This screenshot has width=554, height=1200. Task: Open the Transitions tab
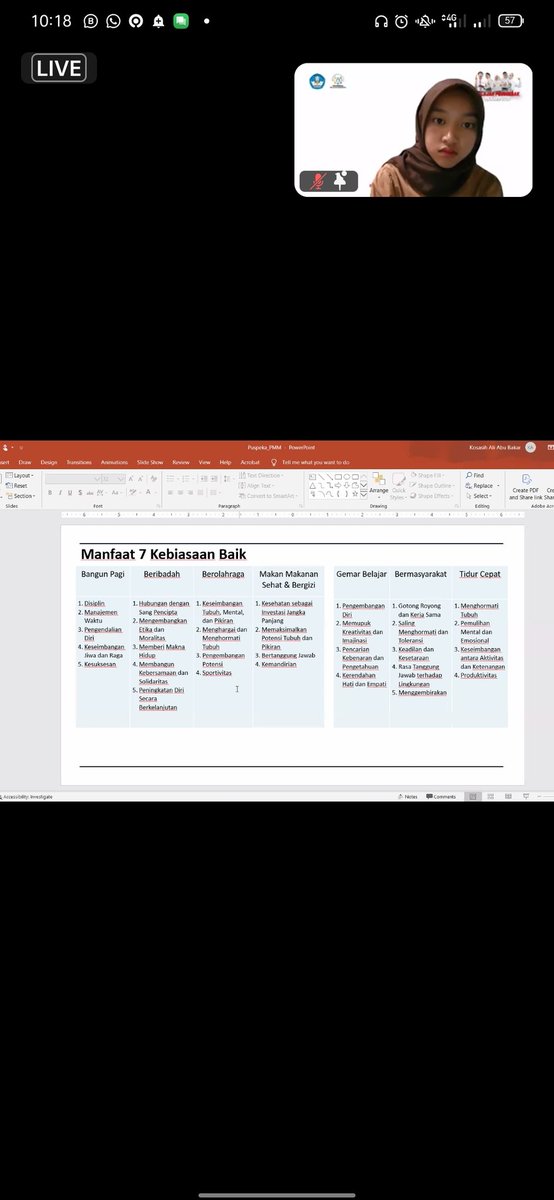(x=79, y=462)
